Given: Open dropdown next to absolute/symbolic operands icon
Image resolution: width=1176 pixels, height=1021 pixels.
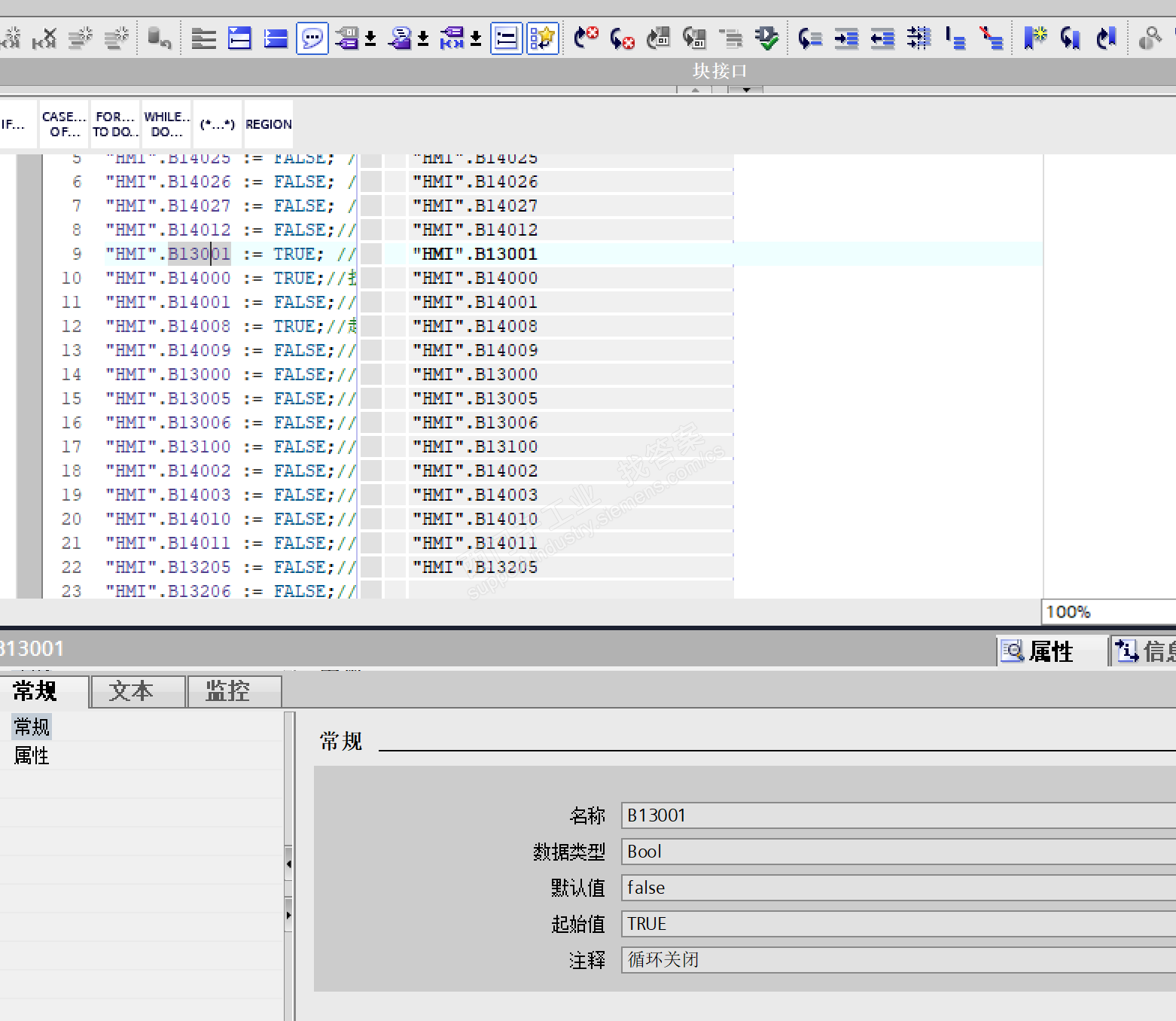Looking at the screenshot, I should coord(370,38).
